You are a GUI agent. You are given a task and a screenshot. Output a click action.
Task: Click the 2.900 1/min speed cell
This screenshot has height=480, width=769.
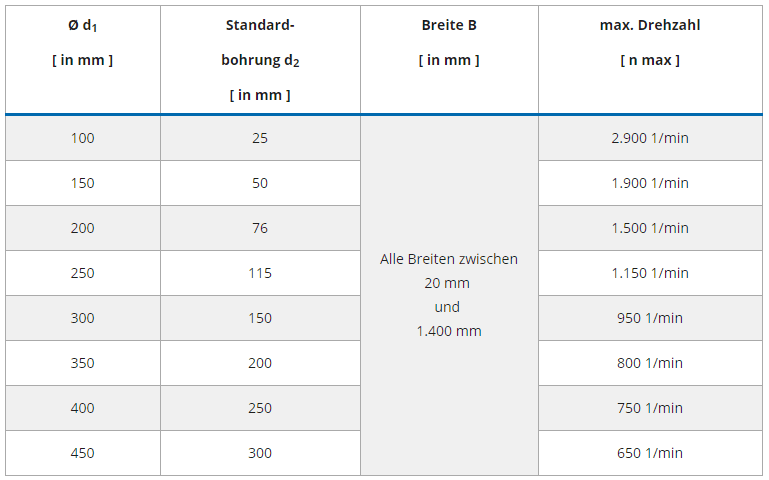coord(650,138)
